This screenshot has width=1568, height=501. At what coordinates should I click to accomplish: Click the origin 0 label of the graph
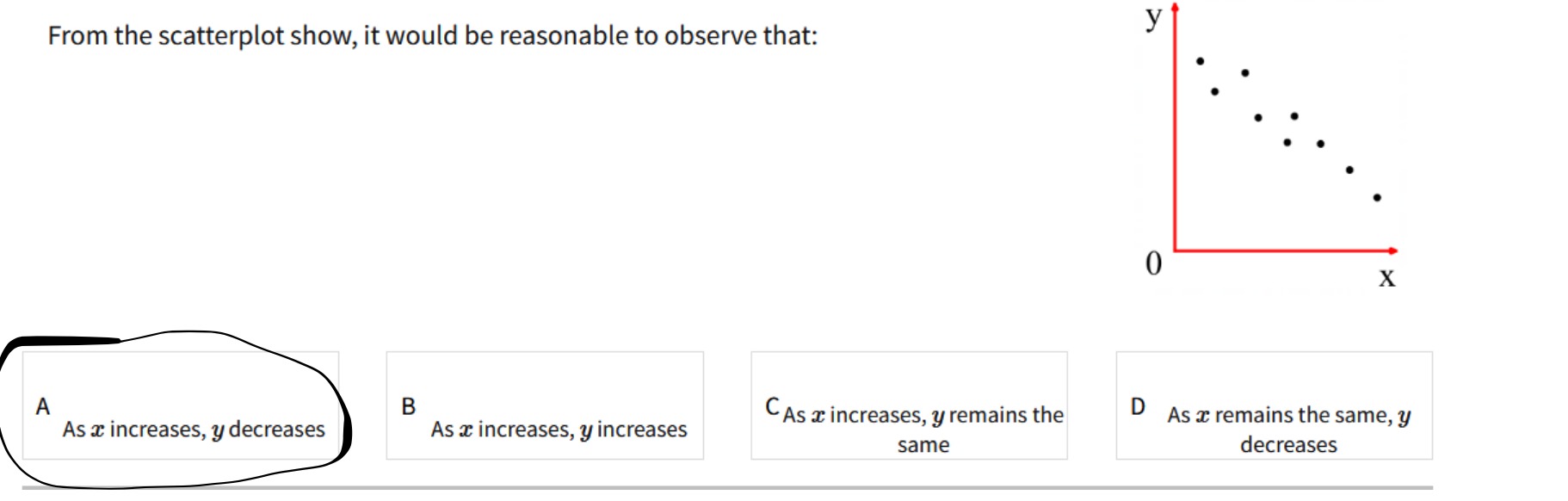[x=1153, y=263]
